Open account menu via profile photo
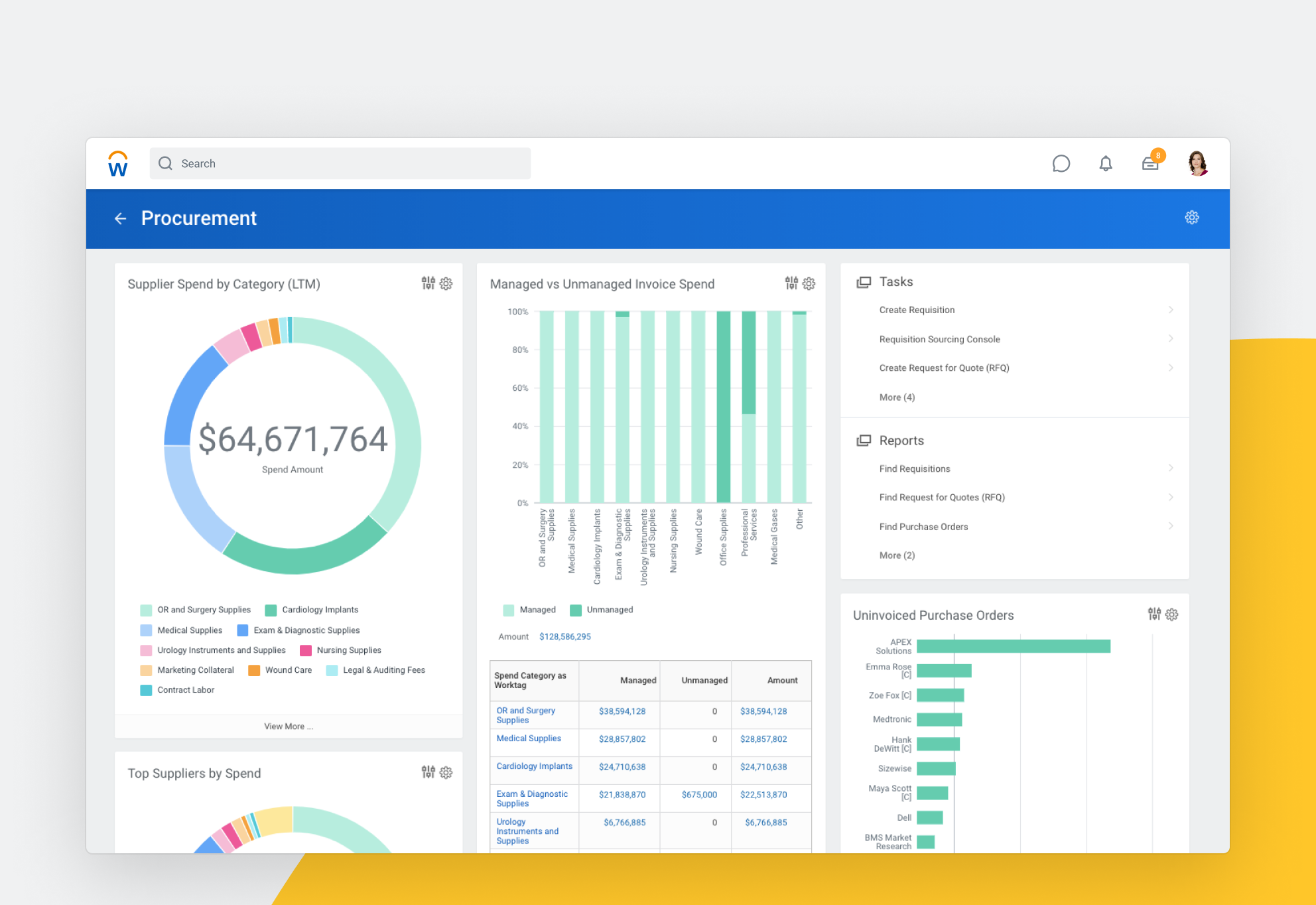This screenshot has width=1316, height=905. point(1197,163)
